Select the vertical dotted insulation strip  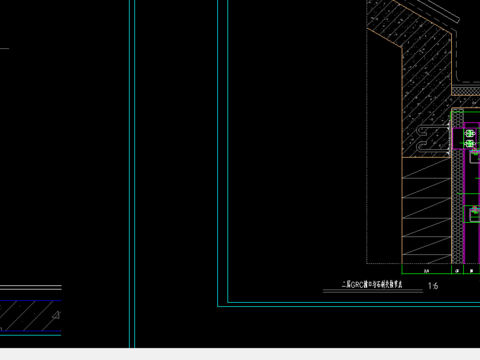[458, 187]
